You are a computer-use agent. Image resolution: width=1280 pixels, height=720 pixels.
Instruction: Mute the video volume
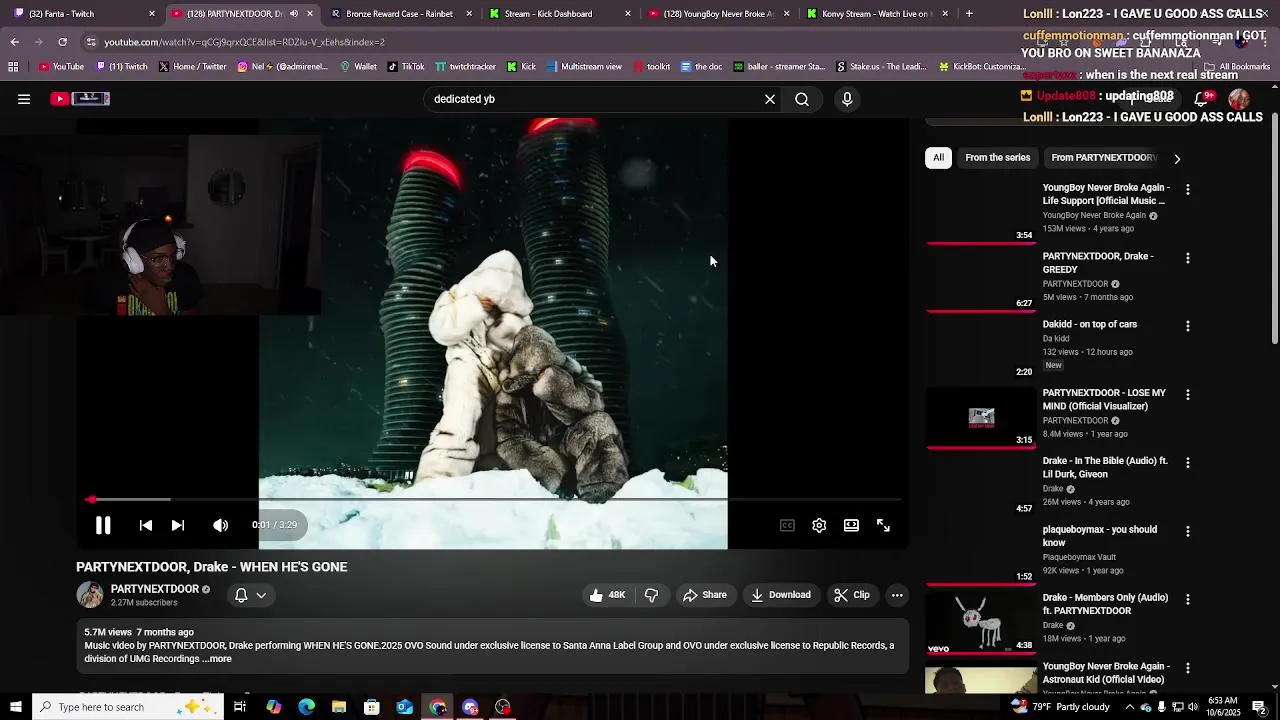click(x=221, y=525)
